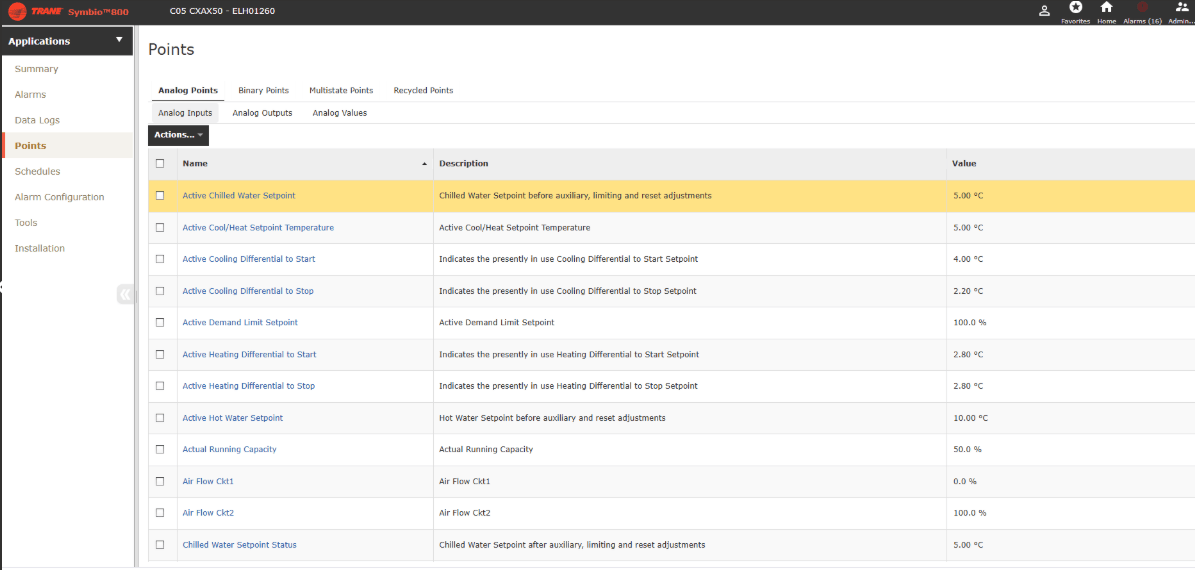
Task: Select the Air Flow Ckt1 row checkbox
Action: pyautogui.click(x=160, y=481)
